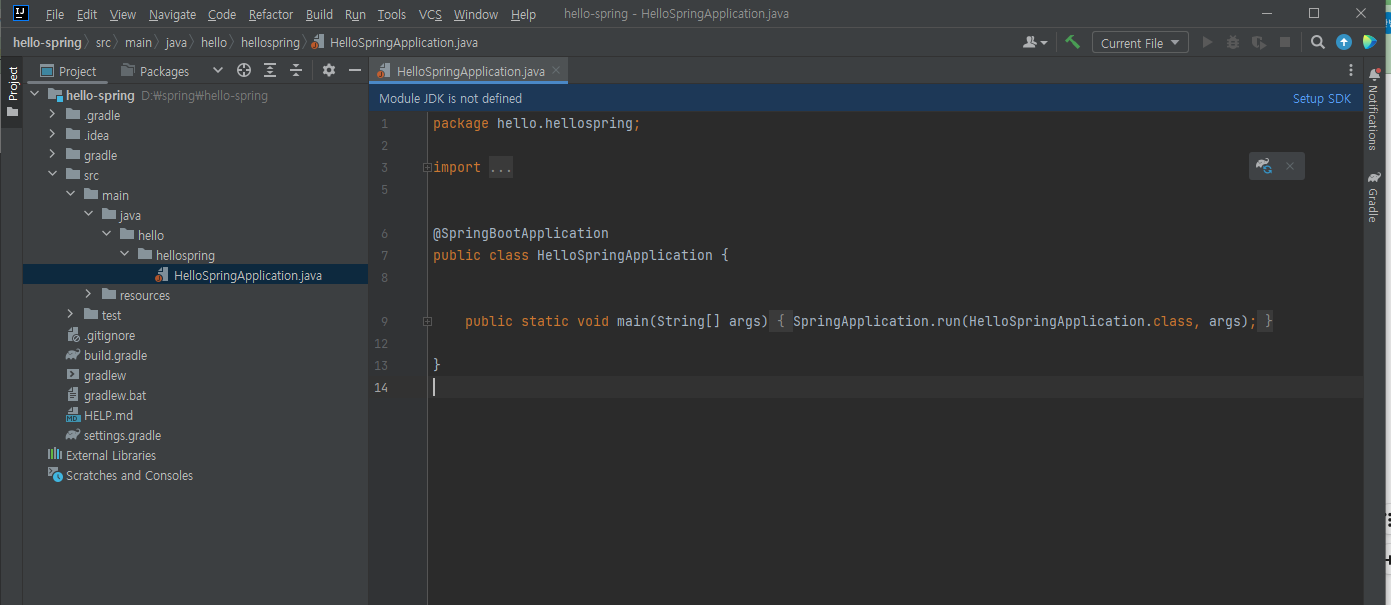Expand the resources folder
The image size is (1391, 605).
89,295
